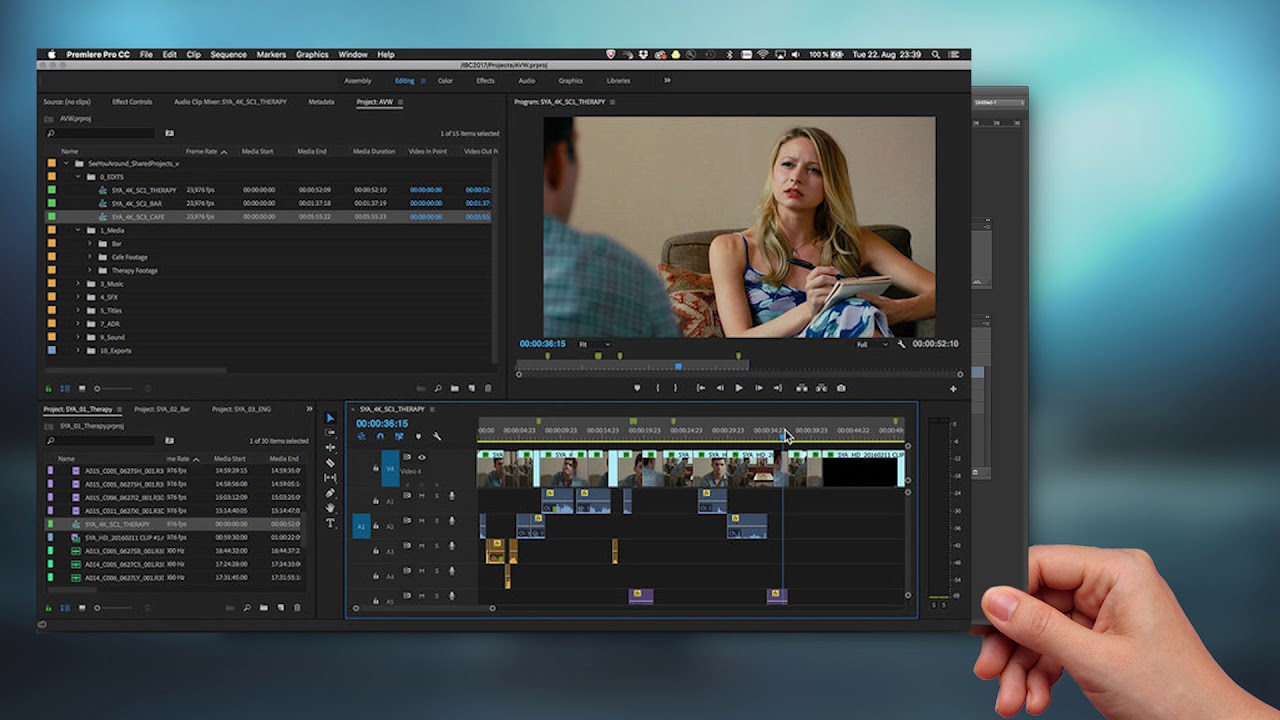Viewport: 1280px width, 720px height.
Task: Show more workspaces chevron
Action: click(x=667, y=80)
